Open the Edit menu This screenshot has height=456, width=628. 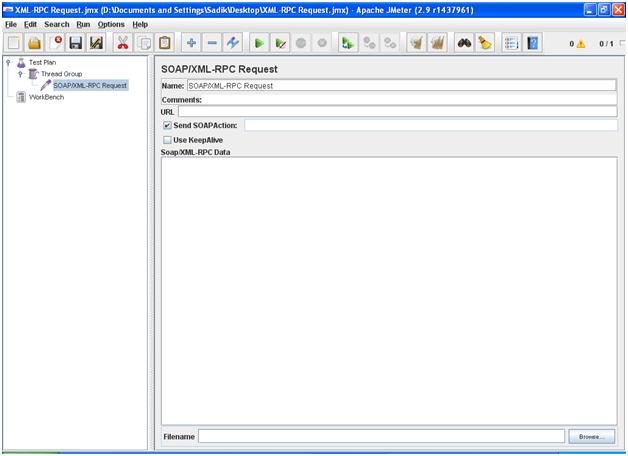[30, 24]
